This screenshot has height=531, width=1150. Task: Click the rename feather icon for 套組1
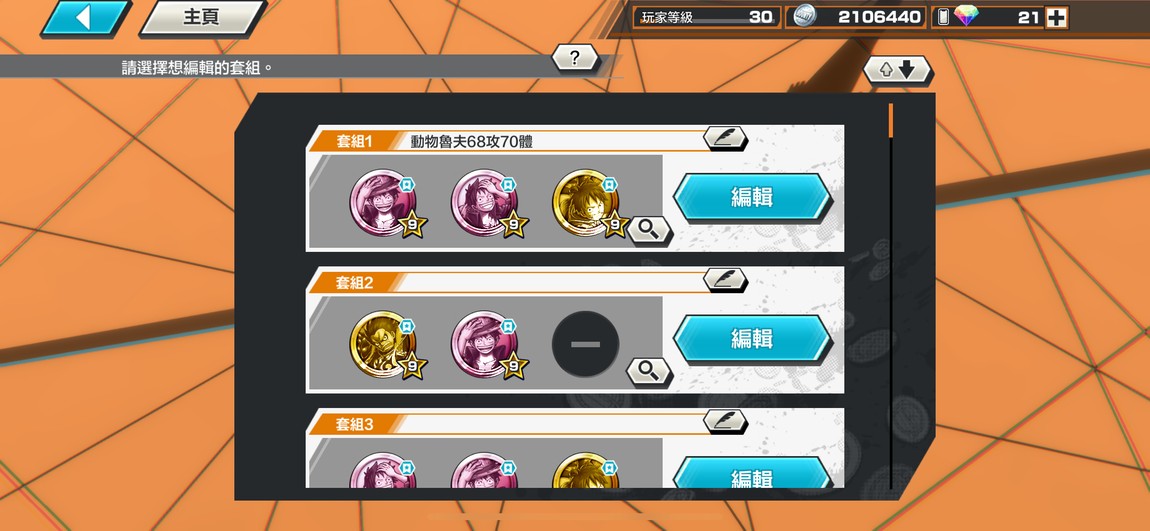(725, 139)
